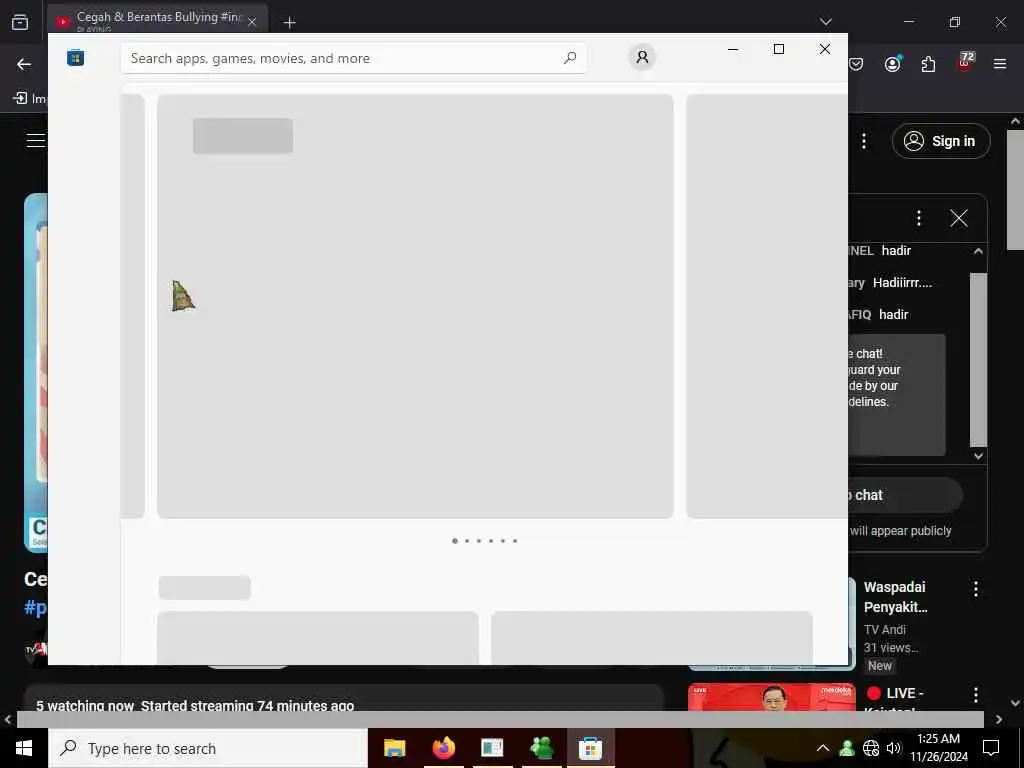
Task: Maximize the Microsoft Store window
Action: point(778,49)
